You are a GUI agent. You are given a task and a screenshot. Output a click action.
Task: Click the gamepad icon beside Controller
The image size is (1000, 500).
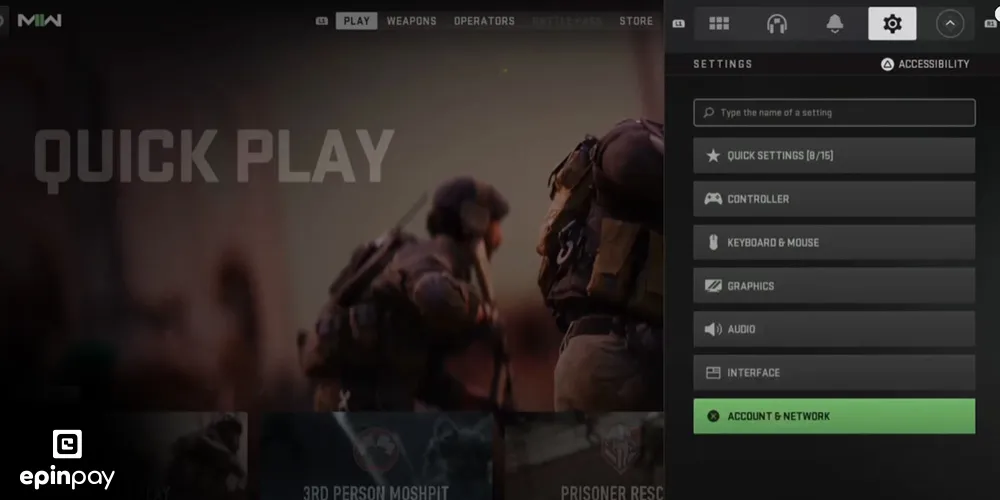point(713,199)
